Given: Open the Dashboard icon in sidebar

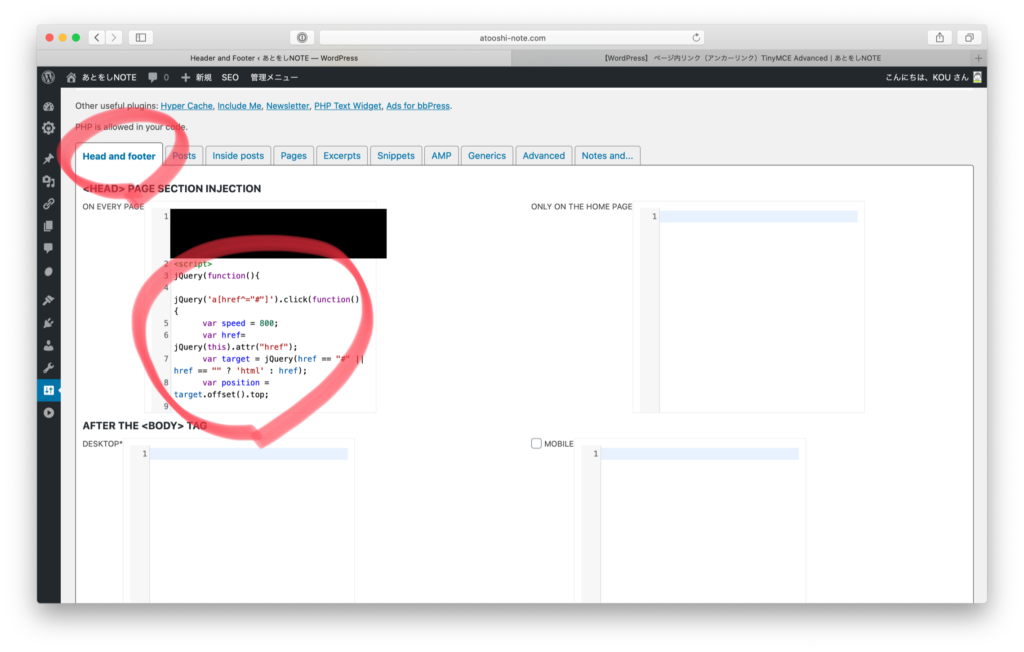Looking at the screenshot, I should (x=48, y=106).
